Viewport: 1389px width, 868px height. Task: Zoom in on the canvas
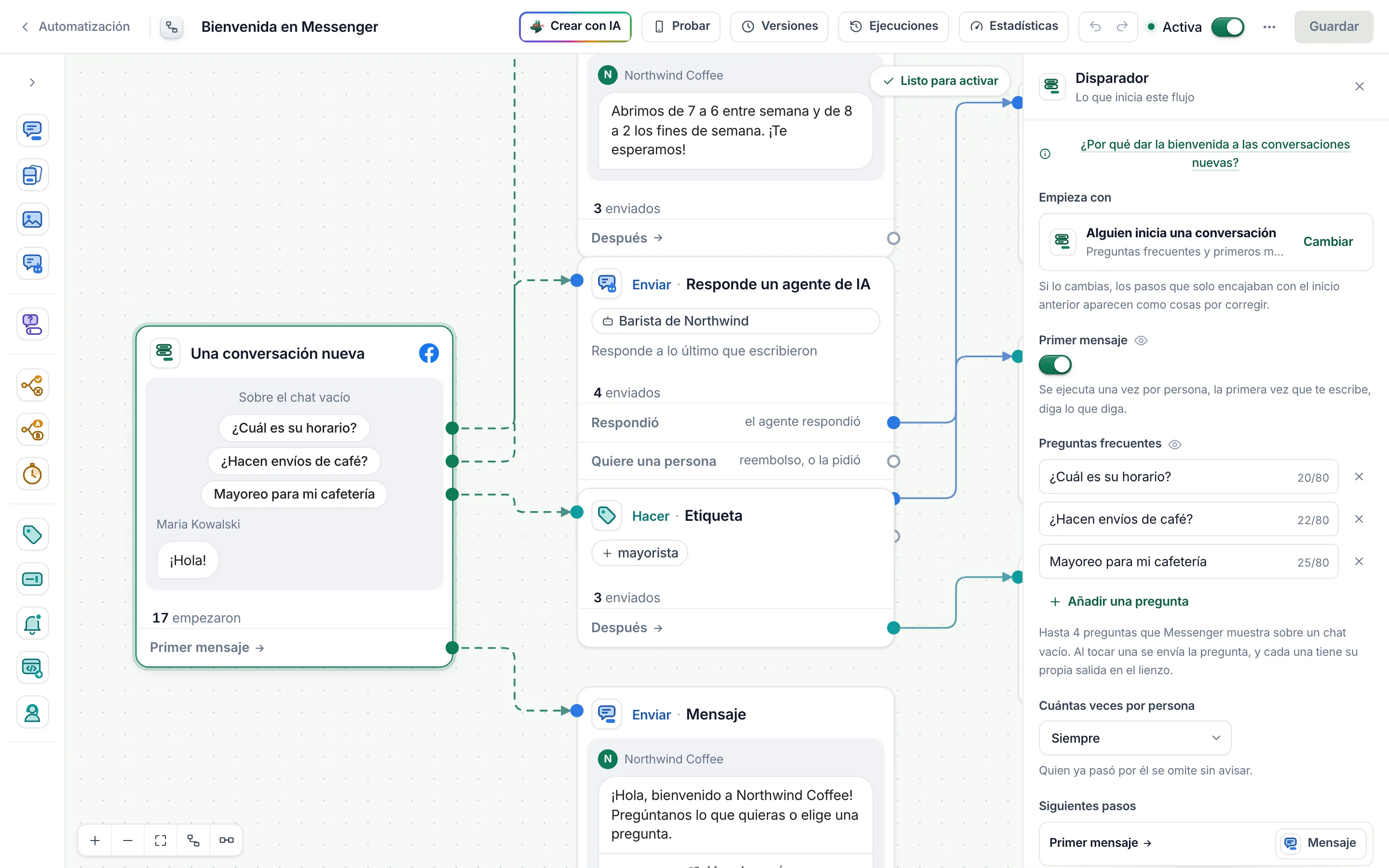[x=95, y=840]
